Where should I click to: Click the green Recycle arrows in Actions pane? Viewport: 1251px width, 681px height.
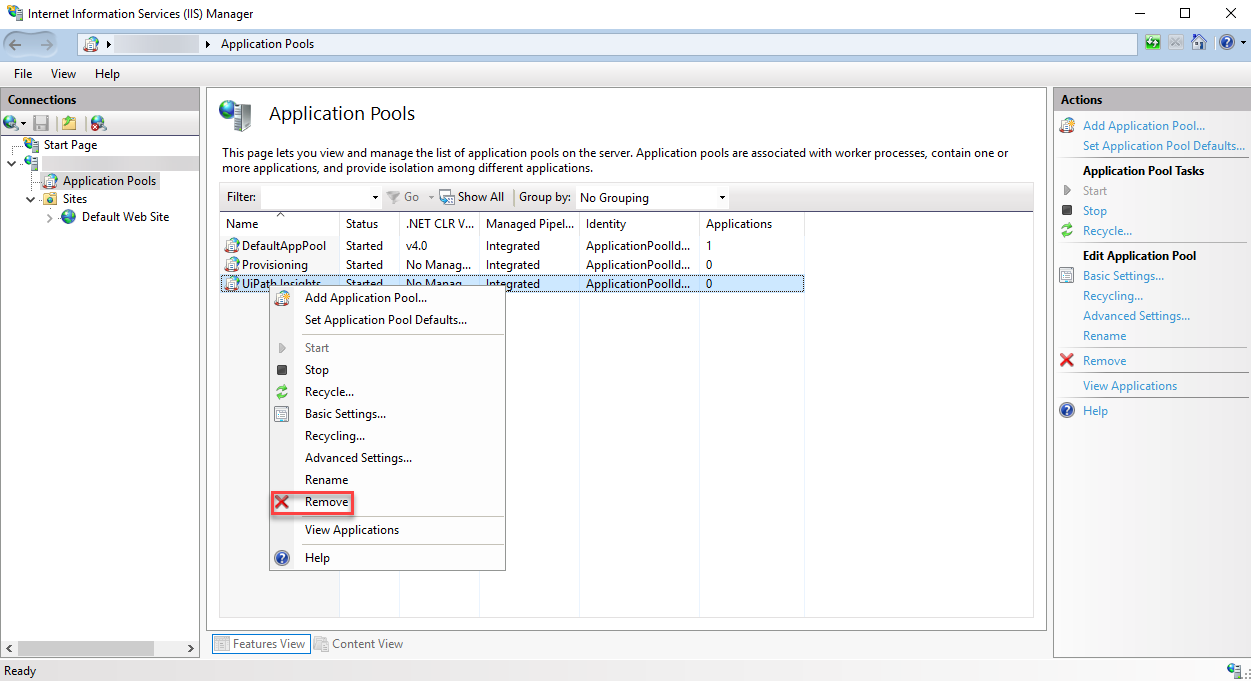1067,231
